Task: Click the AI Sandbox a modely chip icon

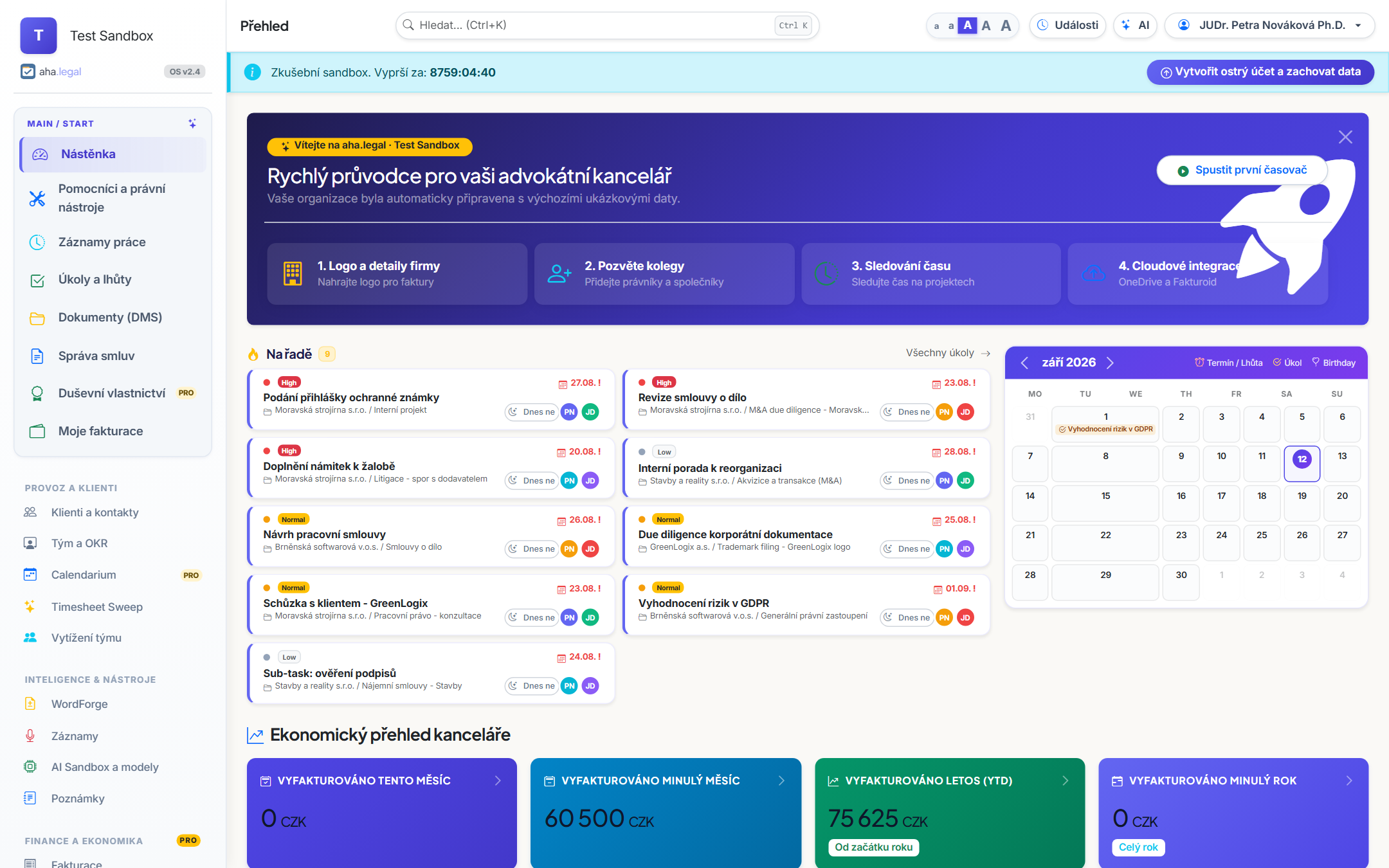Action: pyautogui.click(x=30, y=767)
